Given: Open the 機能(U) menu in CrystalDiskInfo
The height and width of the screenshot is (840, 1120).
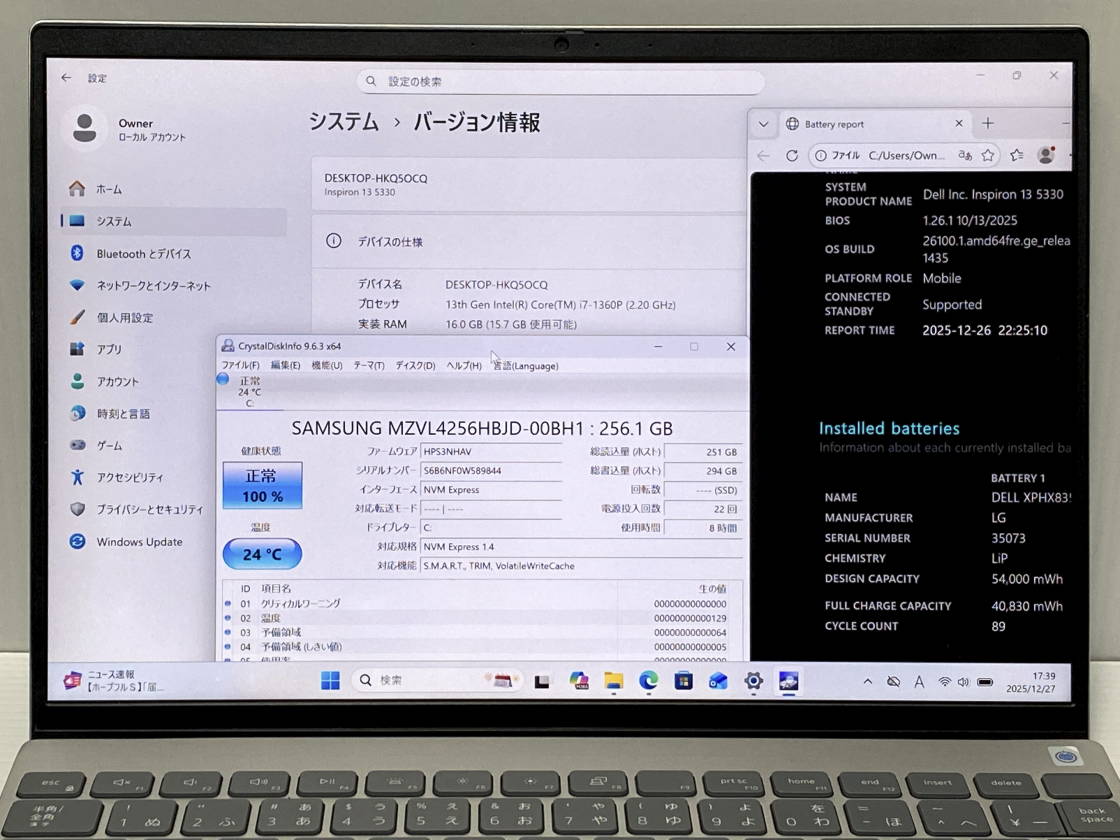Looking at the screenshot, I should 326,366.
